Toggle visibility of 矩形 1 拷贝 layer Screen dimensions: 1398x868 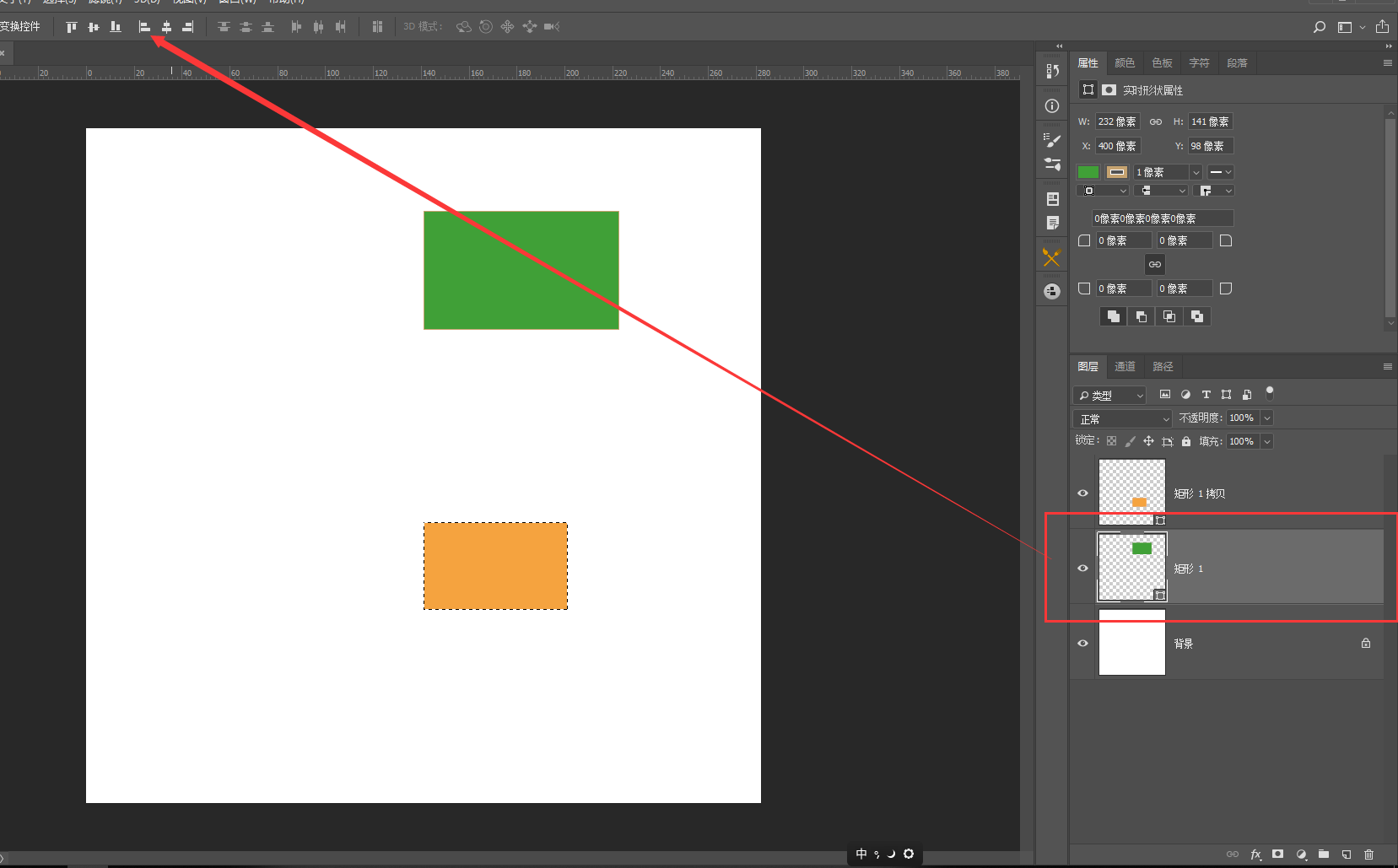coord(1083,493)
